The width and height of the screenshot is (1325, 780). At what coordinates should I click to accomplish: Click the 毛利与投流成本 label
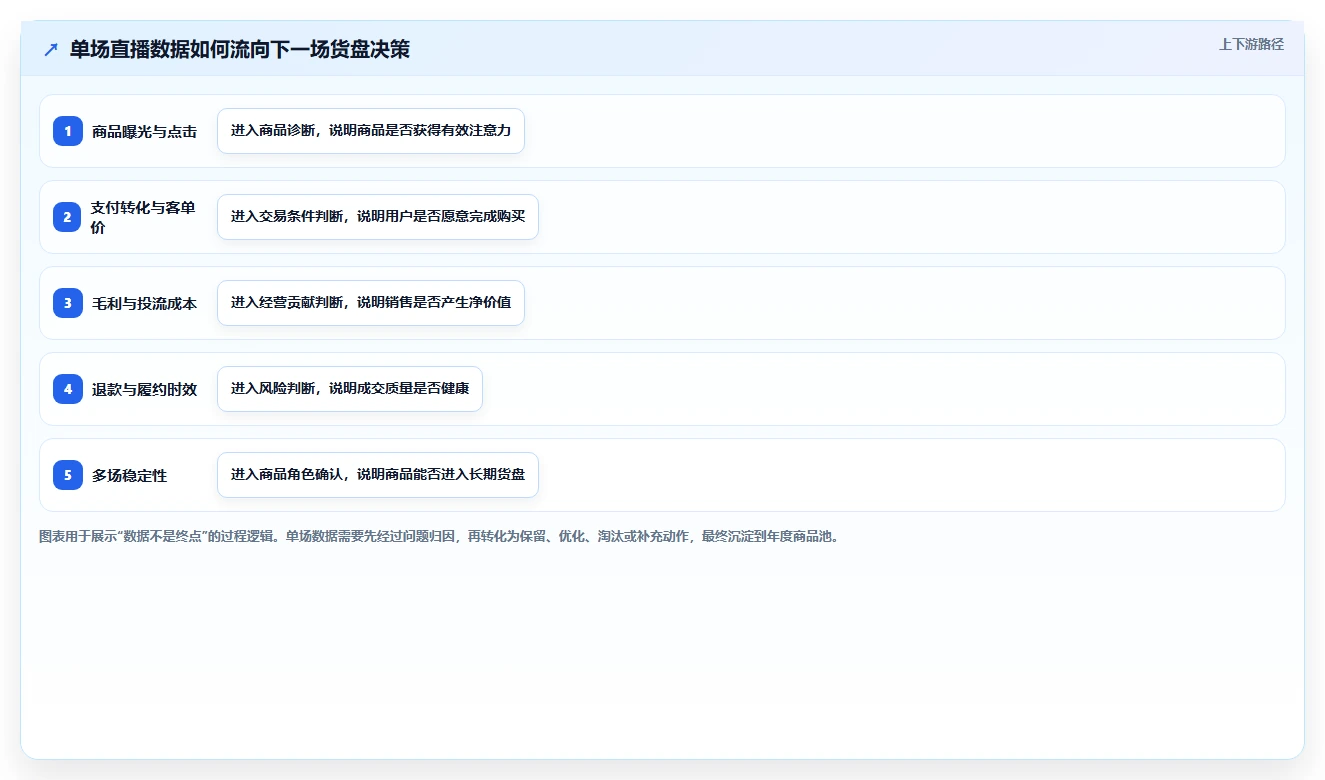click(x=144, y=304)
